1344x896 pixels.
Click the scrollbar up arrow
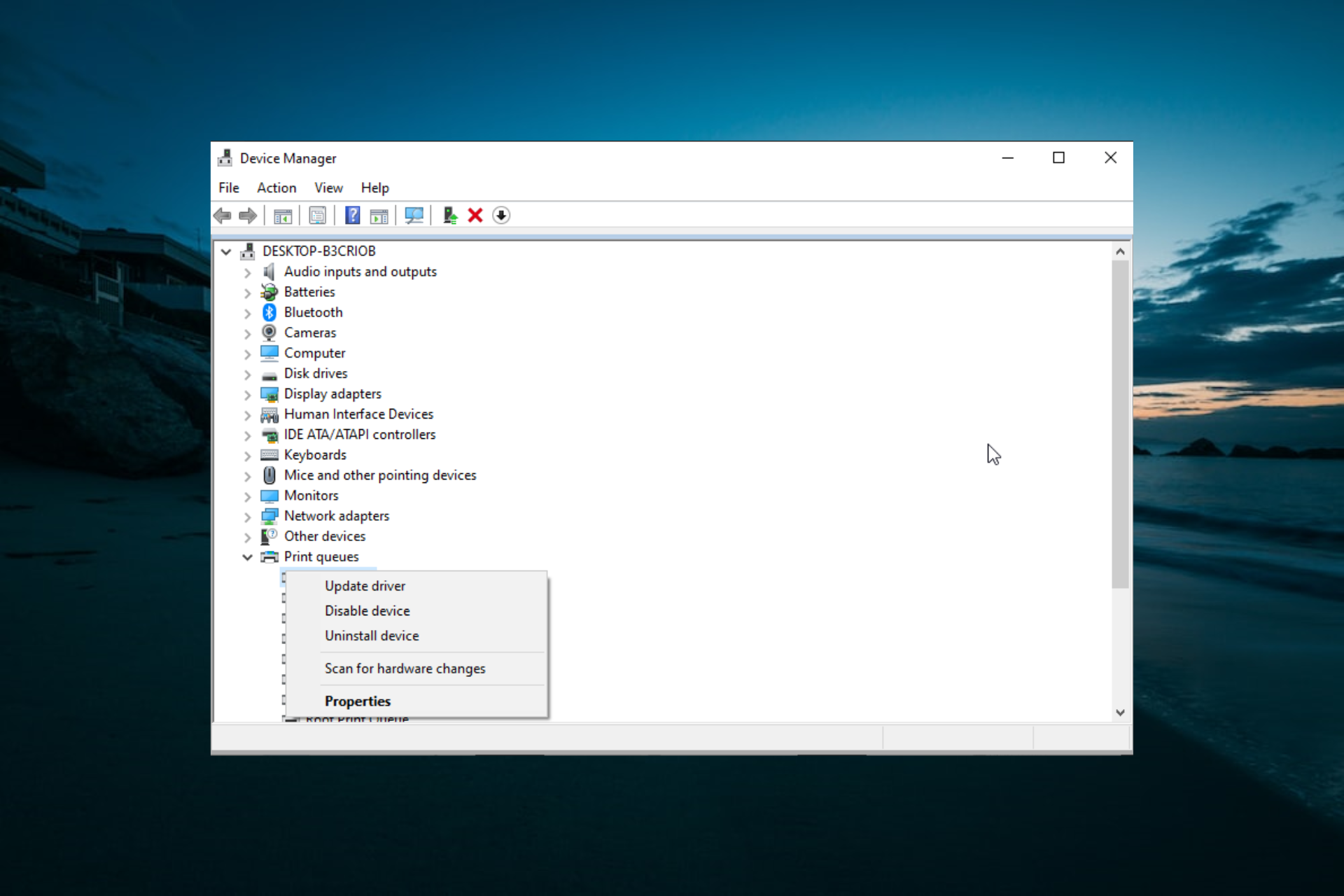pyautogui.click(x=1120, y=251)
